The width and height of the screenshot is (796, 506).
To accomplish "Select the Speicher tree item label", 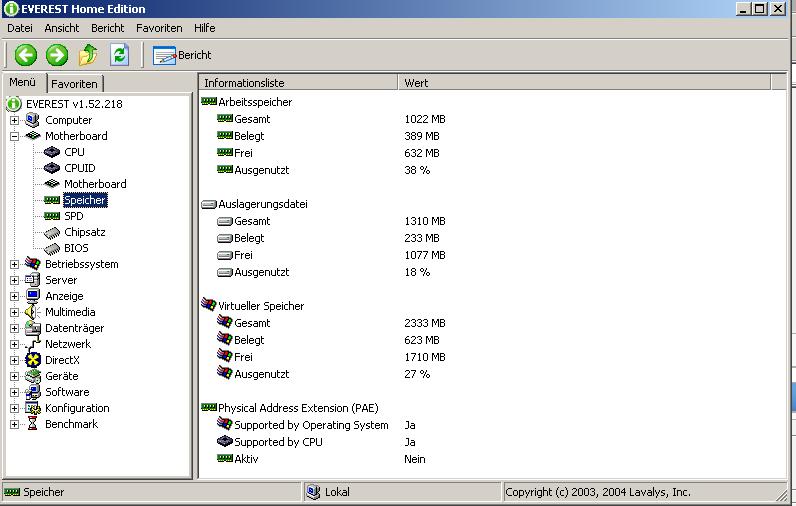I will pyautogui.click(x=85, y=200).
